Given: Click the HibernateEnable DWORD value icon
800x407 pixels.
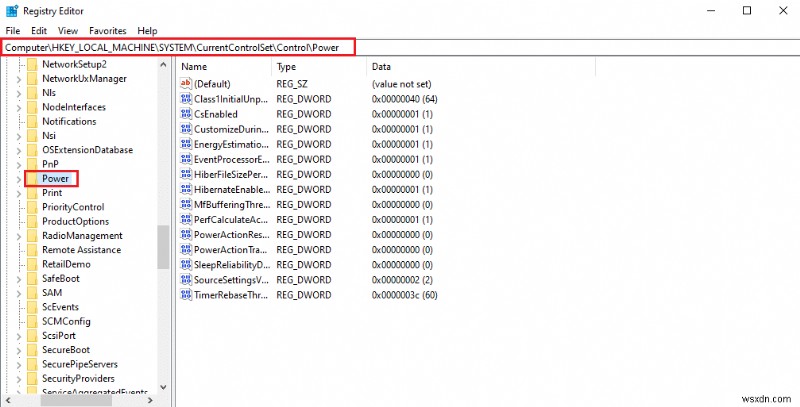Looking at the screenshot, I should click(x=185, y=190).
